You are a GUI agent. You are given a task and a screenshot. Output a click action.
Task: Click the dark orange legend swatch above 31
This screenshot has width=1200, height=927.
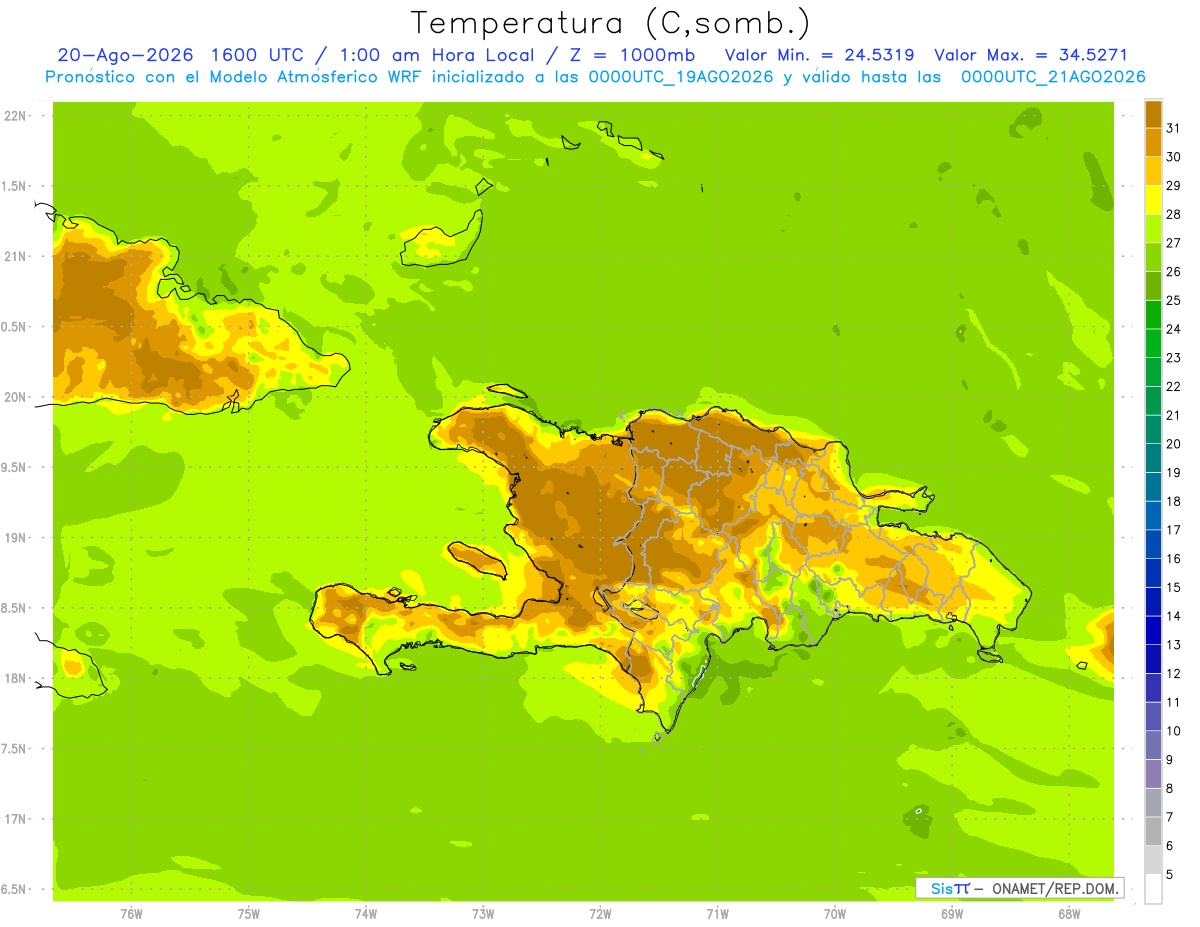point(1153,113)
